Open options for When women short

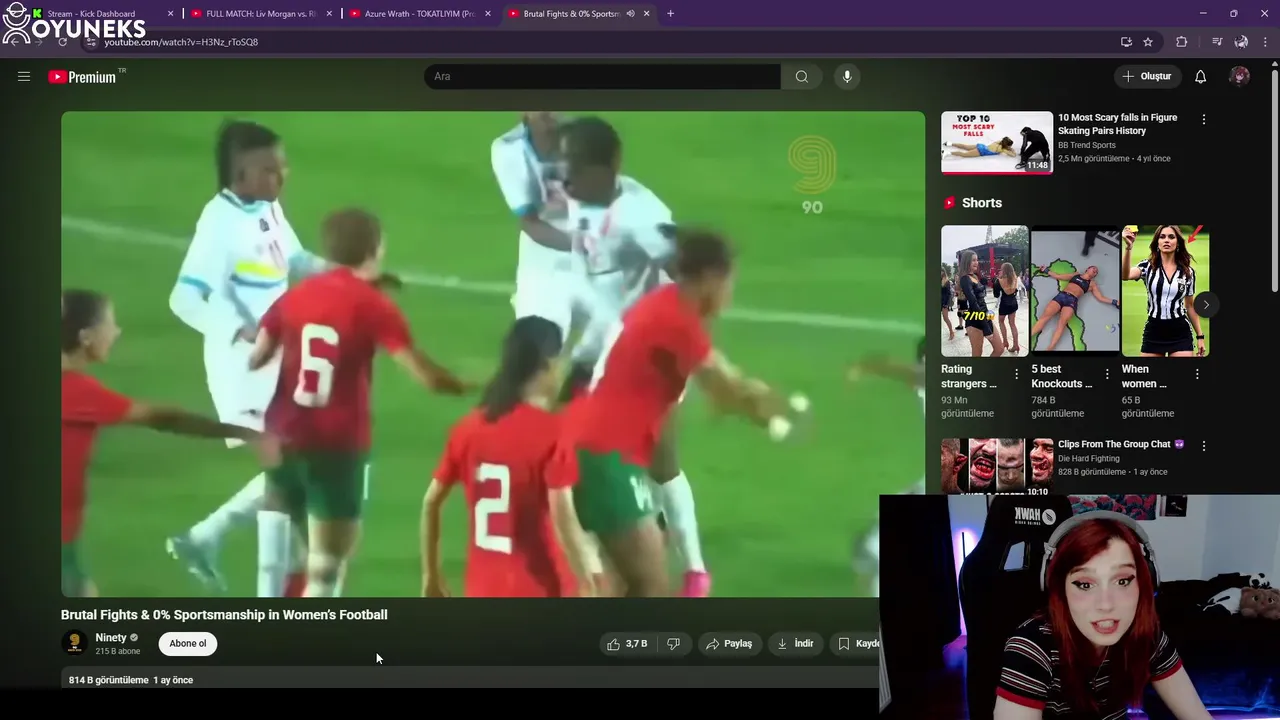click(1197, 374)
